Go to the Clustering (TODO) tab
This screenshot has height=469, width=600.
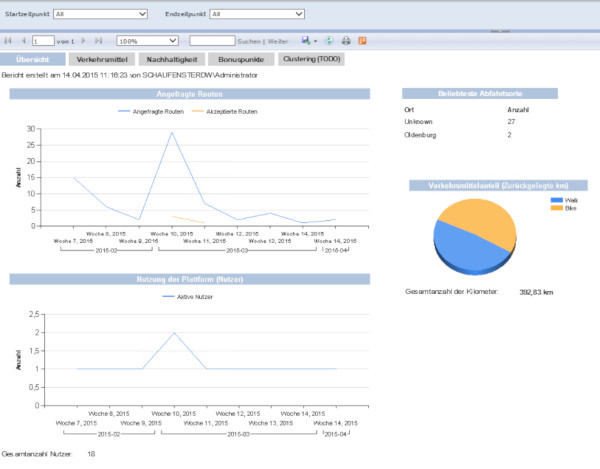[x=313, y=60]
